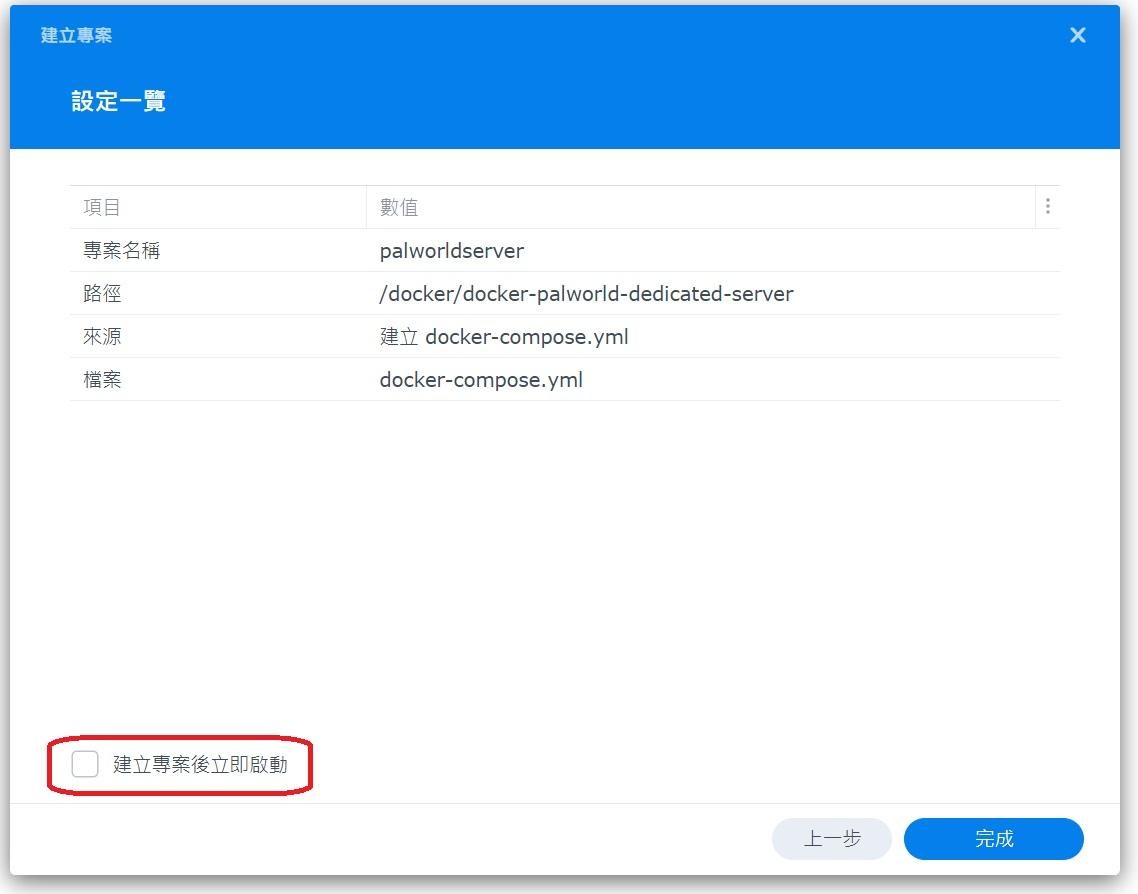Click the 建立 docker-compose.yml source value

point(504,337)
